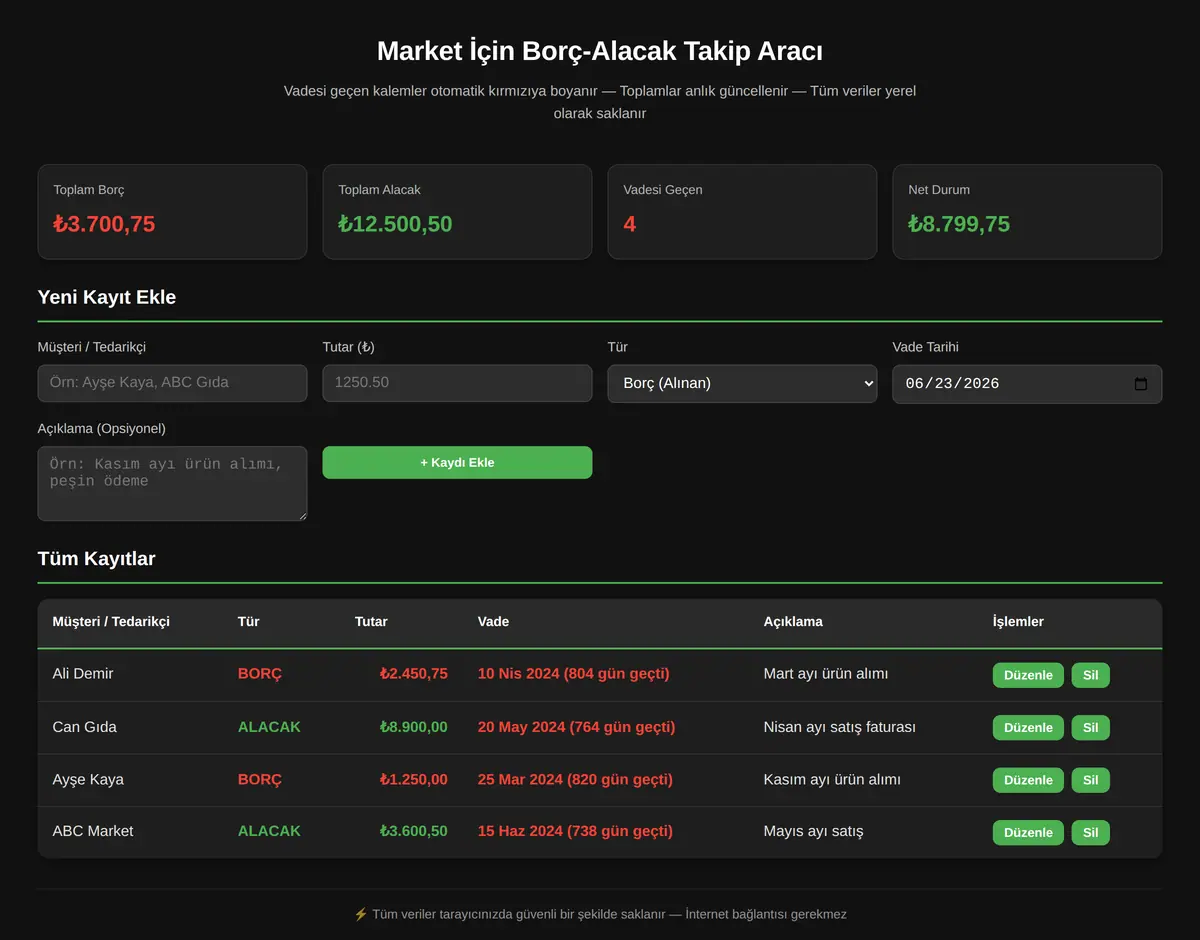The image size is (1200, 940).
Task: Click the Toplam Borç summary card
Action: point(172,212)
